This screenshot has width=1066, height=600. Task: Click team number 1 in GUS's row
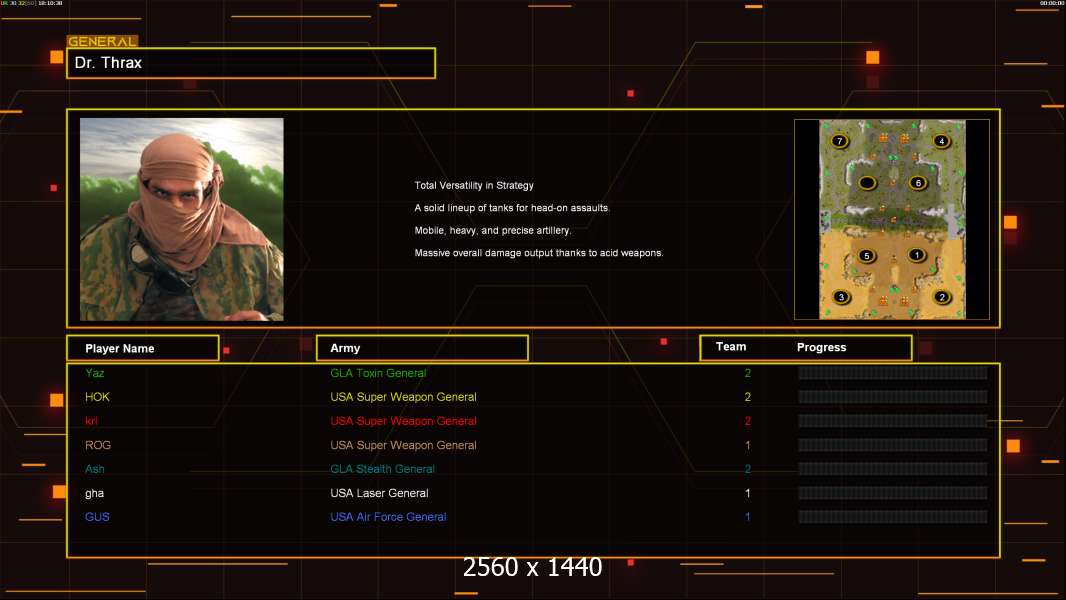coord(748,517)
